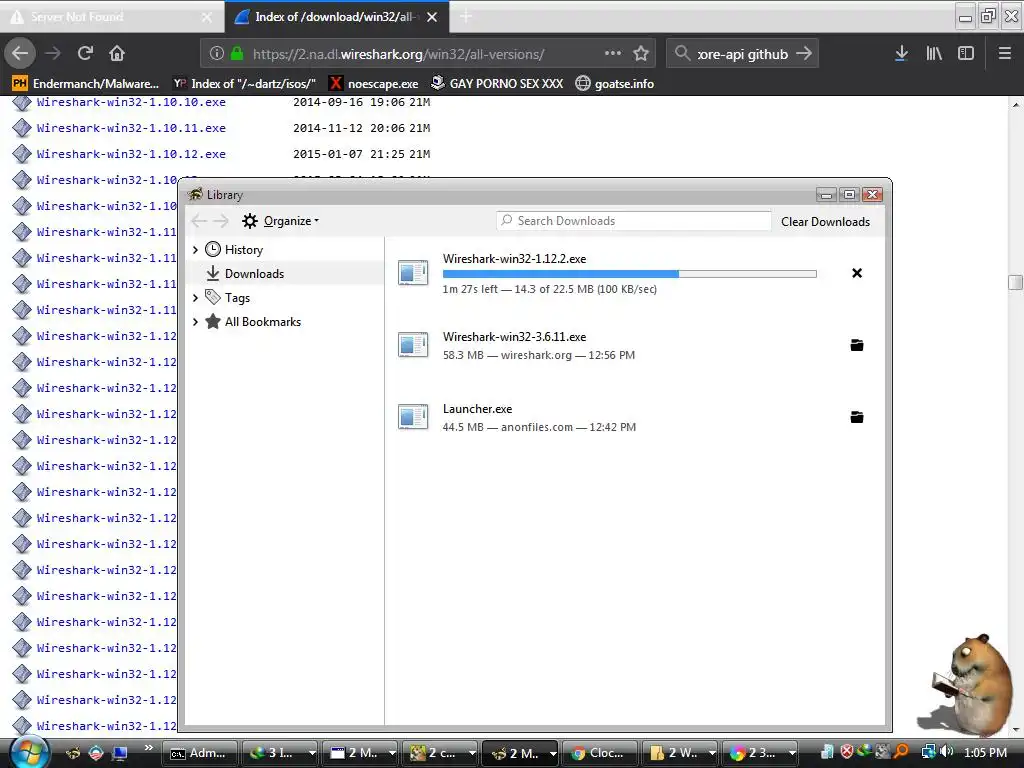Expand the Tags tree item
Screen dimensions: 1024x768
coord(195,298)
